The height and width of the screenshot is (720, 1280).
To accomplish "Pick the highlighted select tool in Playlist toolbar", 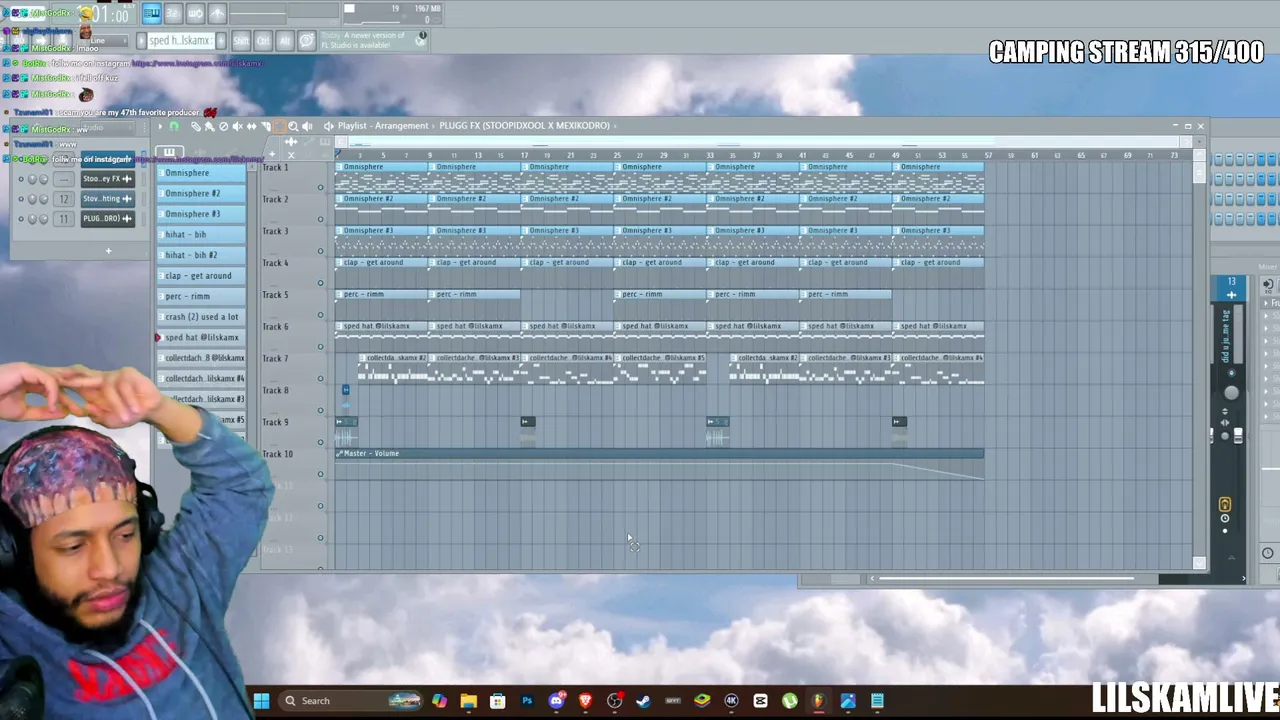I will tap(279, 126).
